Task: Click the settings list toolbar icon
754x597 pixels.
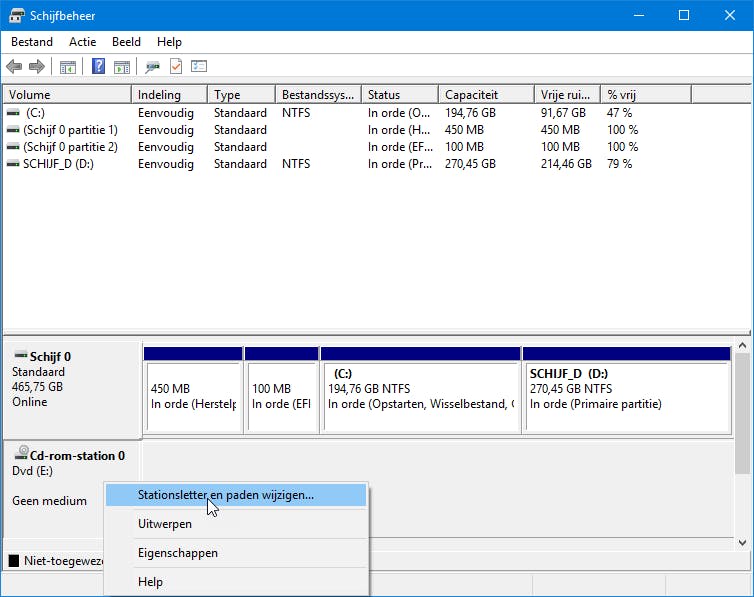Action: tap(199, 67)
